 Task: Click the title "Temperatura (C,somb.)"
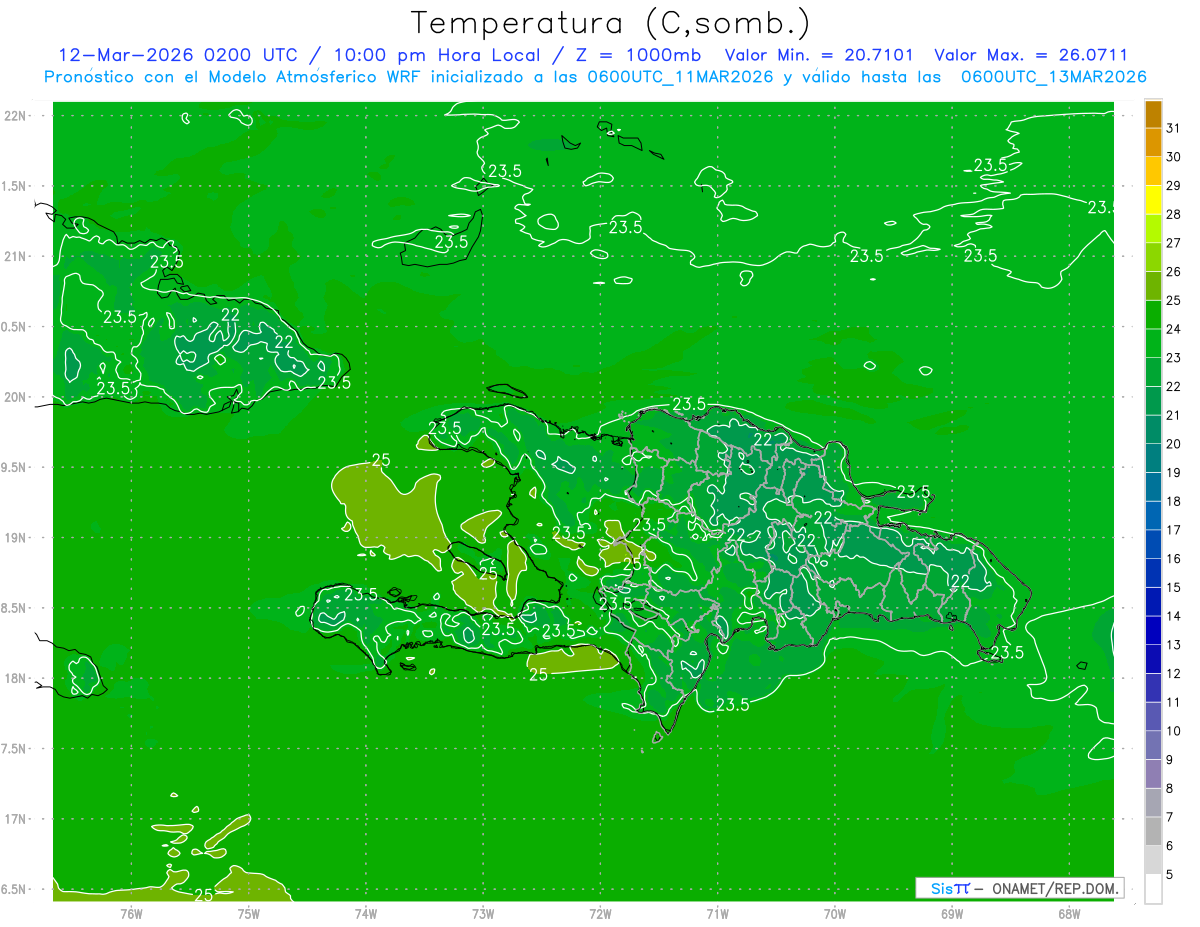click(610, 23)
